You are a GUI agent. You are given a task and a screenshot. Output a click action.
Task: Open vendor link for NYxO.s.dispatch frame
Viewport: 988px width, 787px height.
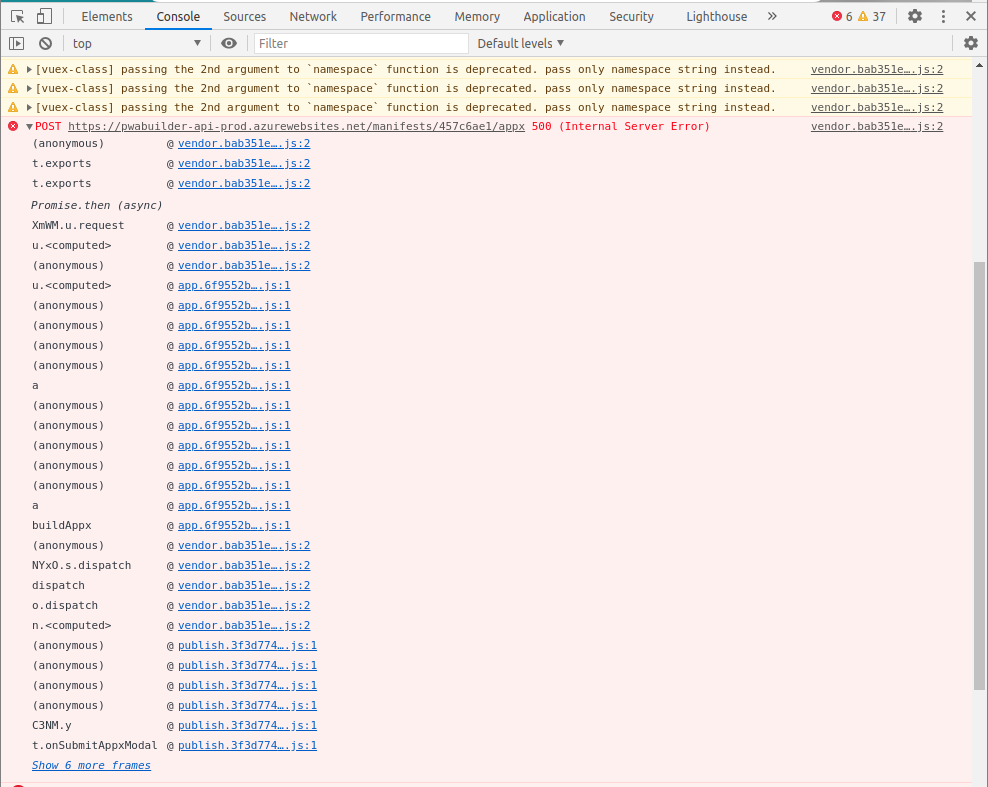click(244, 565)
